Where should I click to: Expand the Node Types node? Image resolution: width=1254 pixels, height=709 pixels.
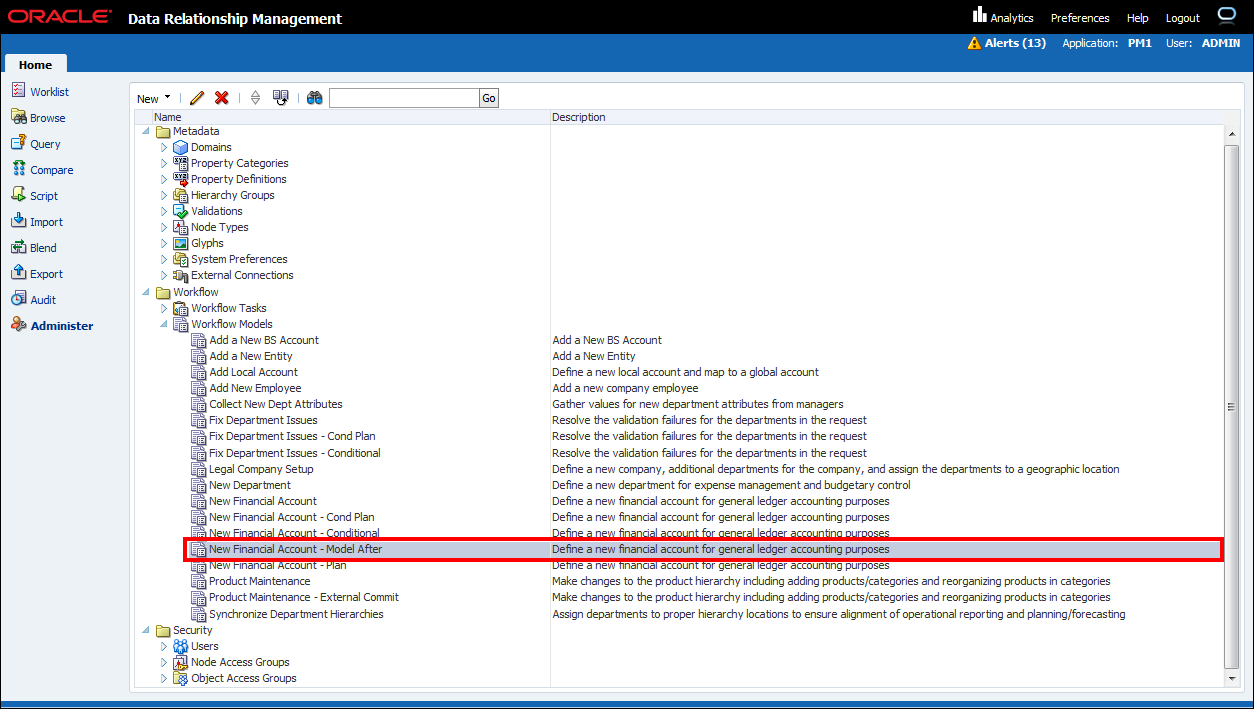tap(164, 227)
